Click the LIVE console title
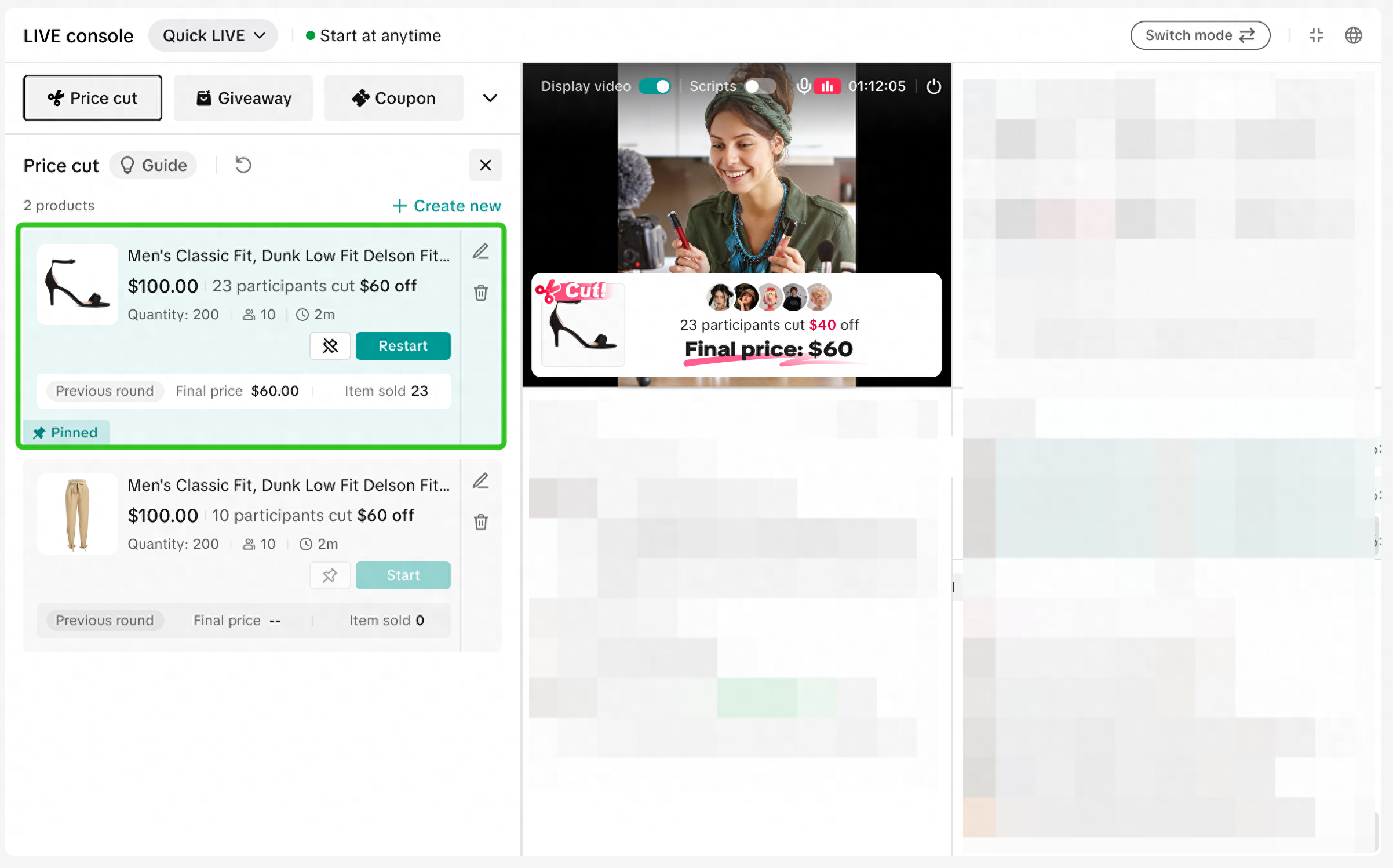The width and height of the screenshot is (1393, 868). 78,36
